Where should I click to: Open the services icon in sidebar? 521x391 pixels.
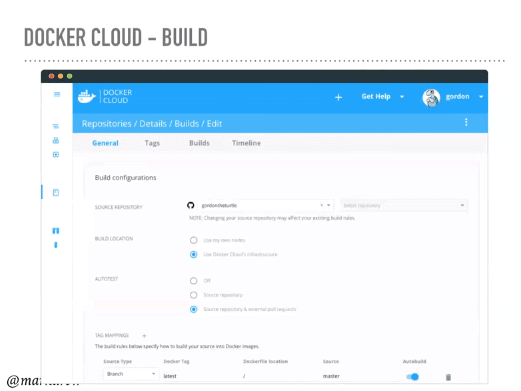coord(56,140)
